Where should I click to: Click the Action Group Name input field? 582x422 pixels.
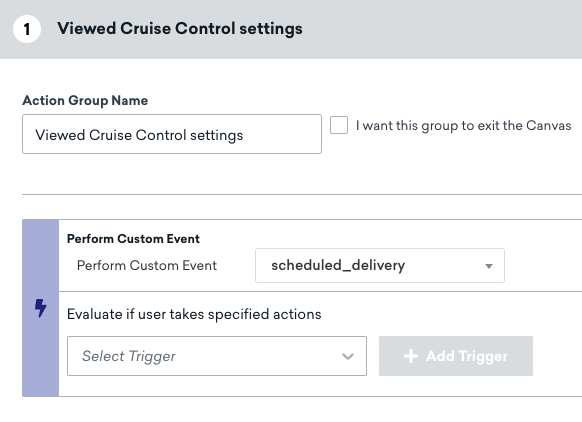(172, 134)
